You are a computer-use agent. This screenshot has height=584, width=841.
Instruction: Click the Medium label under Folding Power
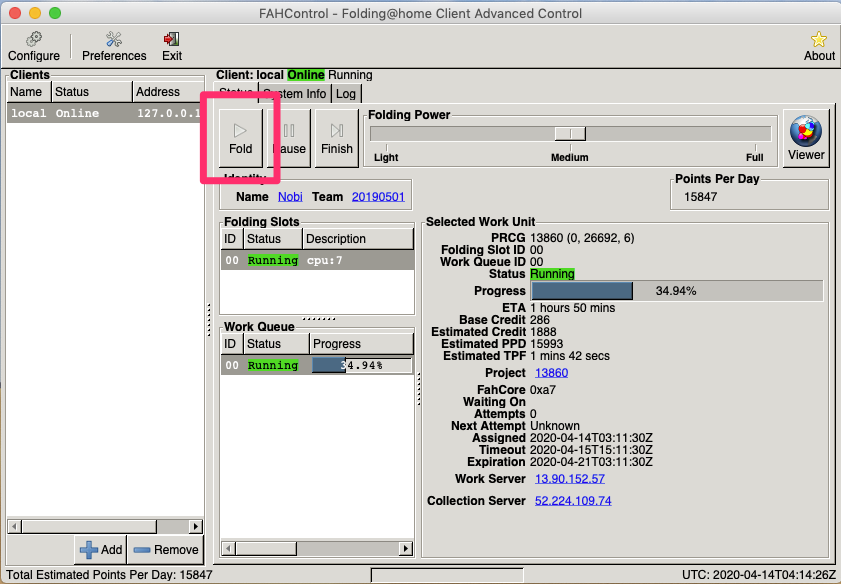(570, 157)
